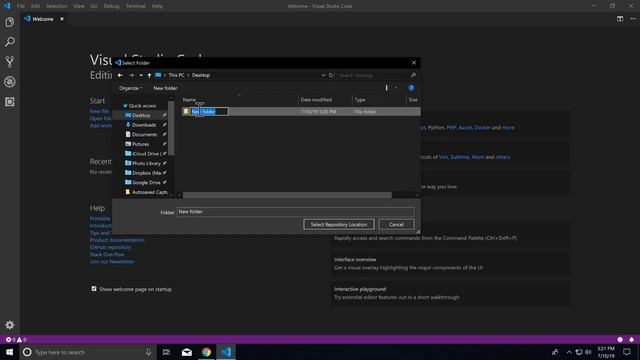Open the Manage gear settings icon
The width and height of the screenshot is (640, 360).
coord(10,325)
